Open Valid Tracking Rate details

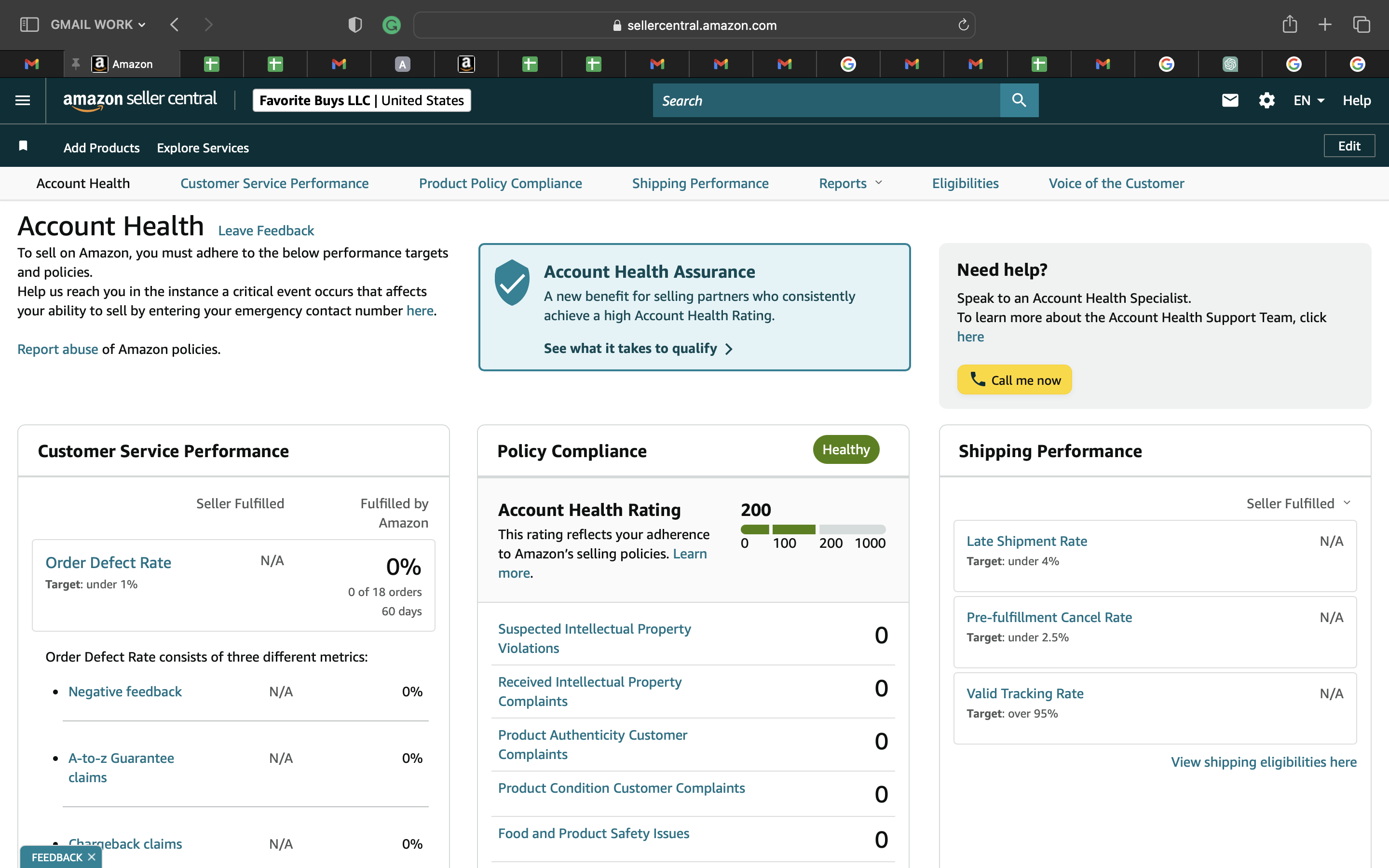pyautogui.click(x=1025, y=693)
